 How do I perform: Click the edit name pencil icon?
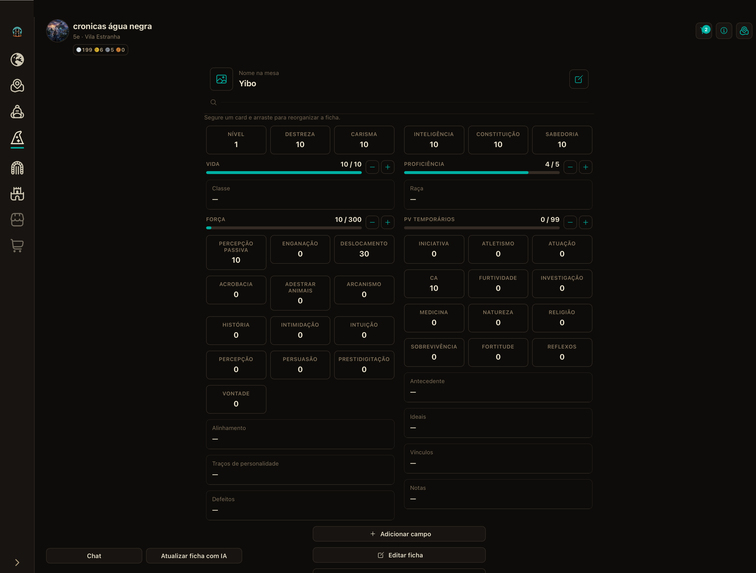click(x=579, y=79)
